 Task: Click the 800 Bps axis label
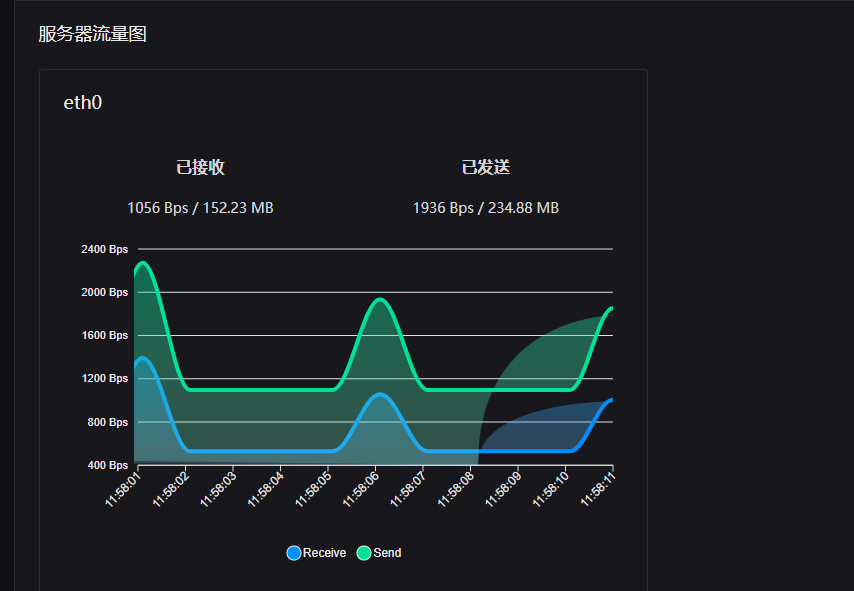tap(107, 422)
